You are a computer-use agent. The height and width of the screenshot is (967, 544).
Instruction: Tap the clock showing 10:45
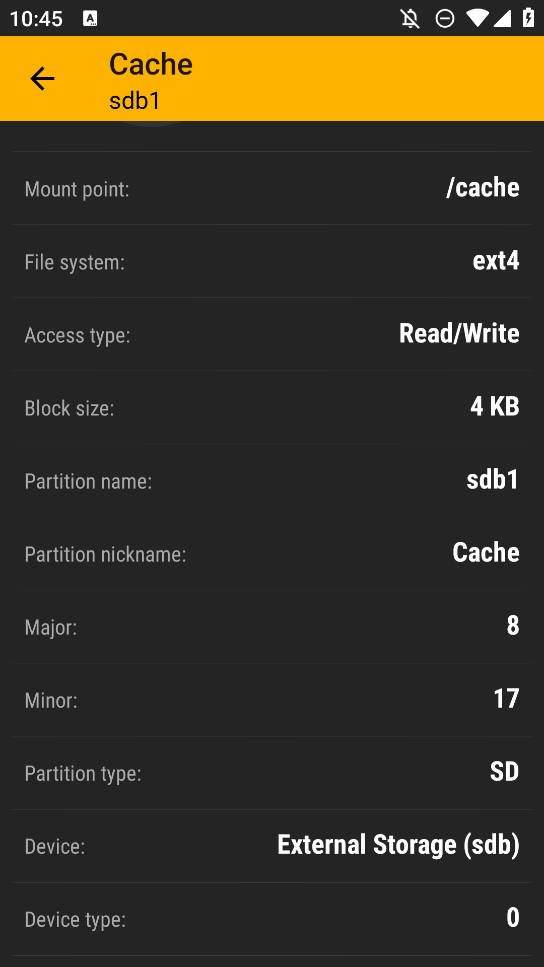36,19
